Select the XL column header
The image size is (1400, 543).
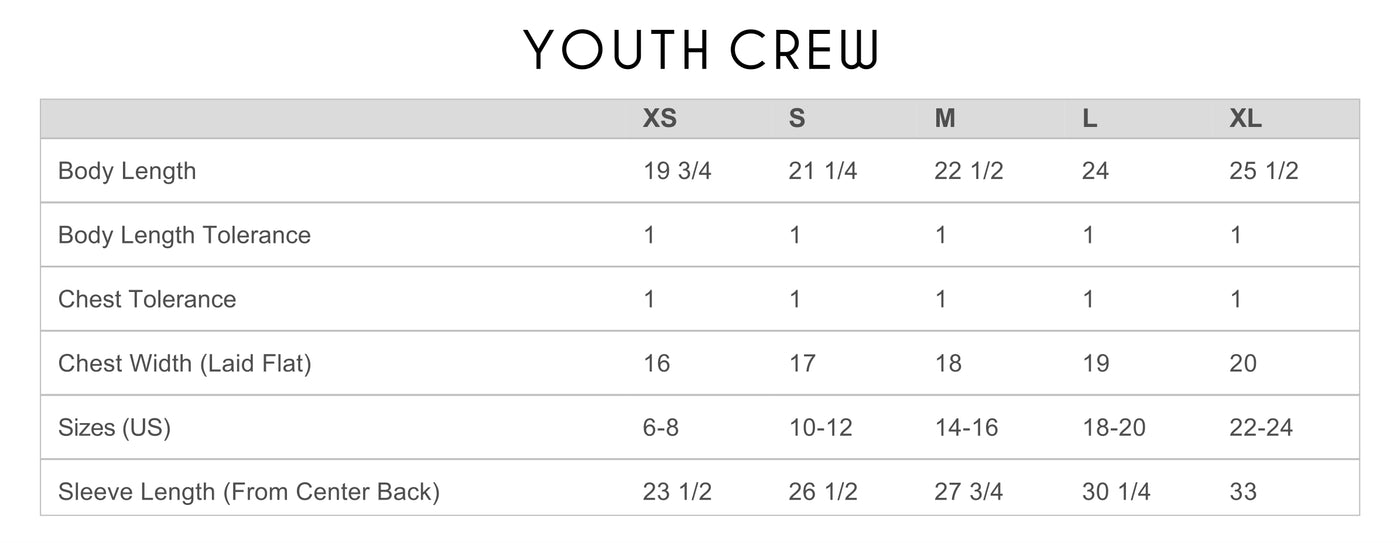point(1245,119)
